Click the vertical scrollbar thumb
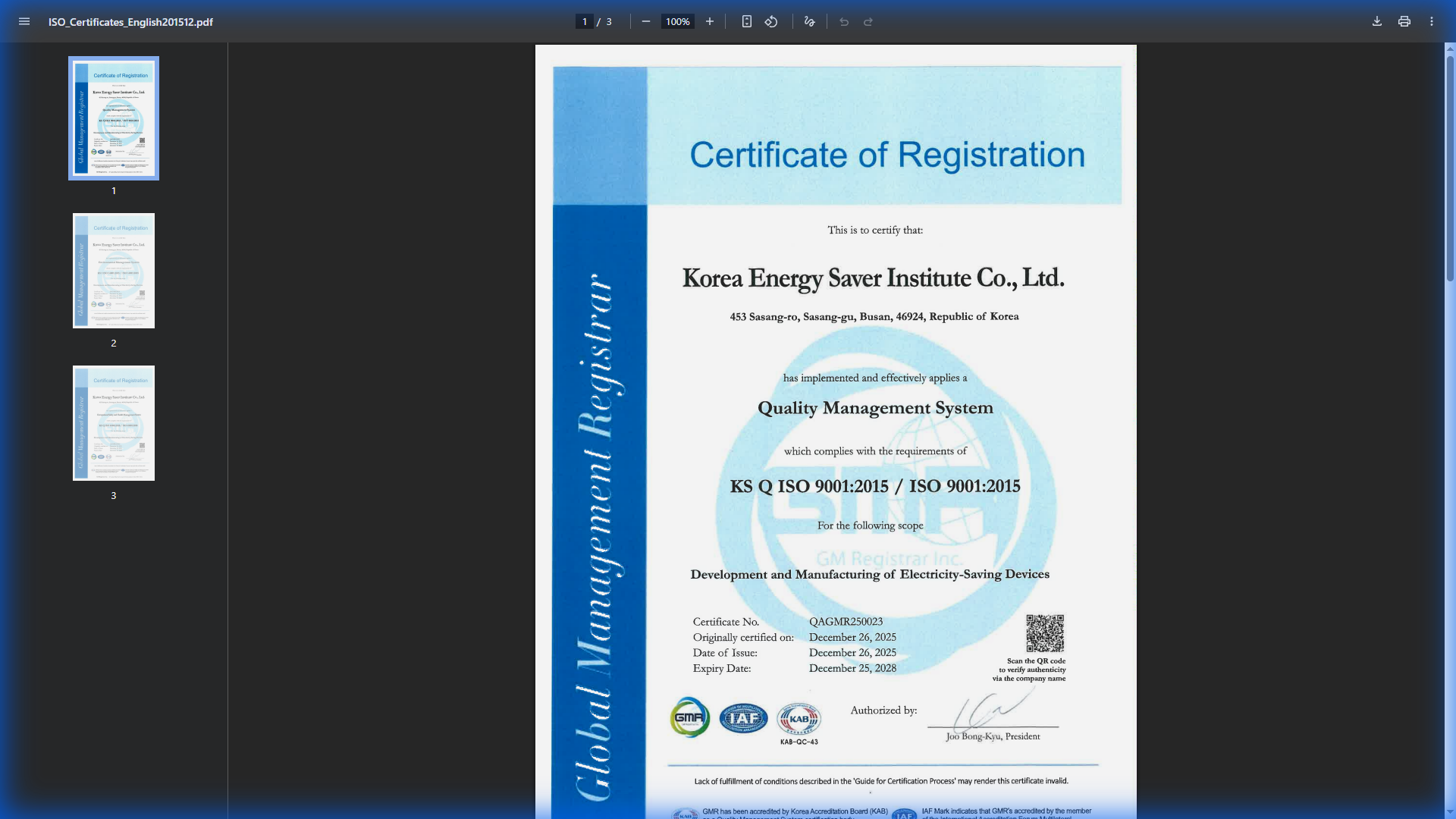 [x=1450, y=167]
